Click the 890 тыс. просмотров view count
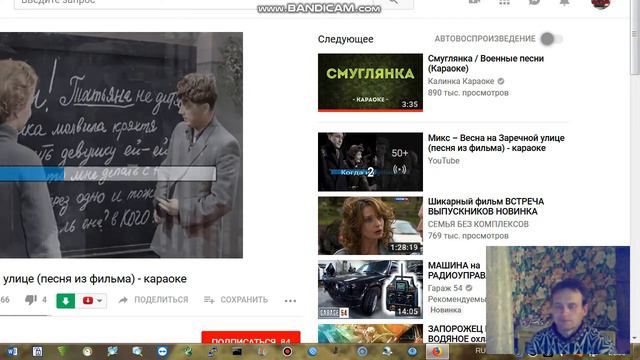 [x=468, y=93]
